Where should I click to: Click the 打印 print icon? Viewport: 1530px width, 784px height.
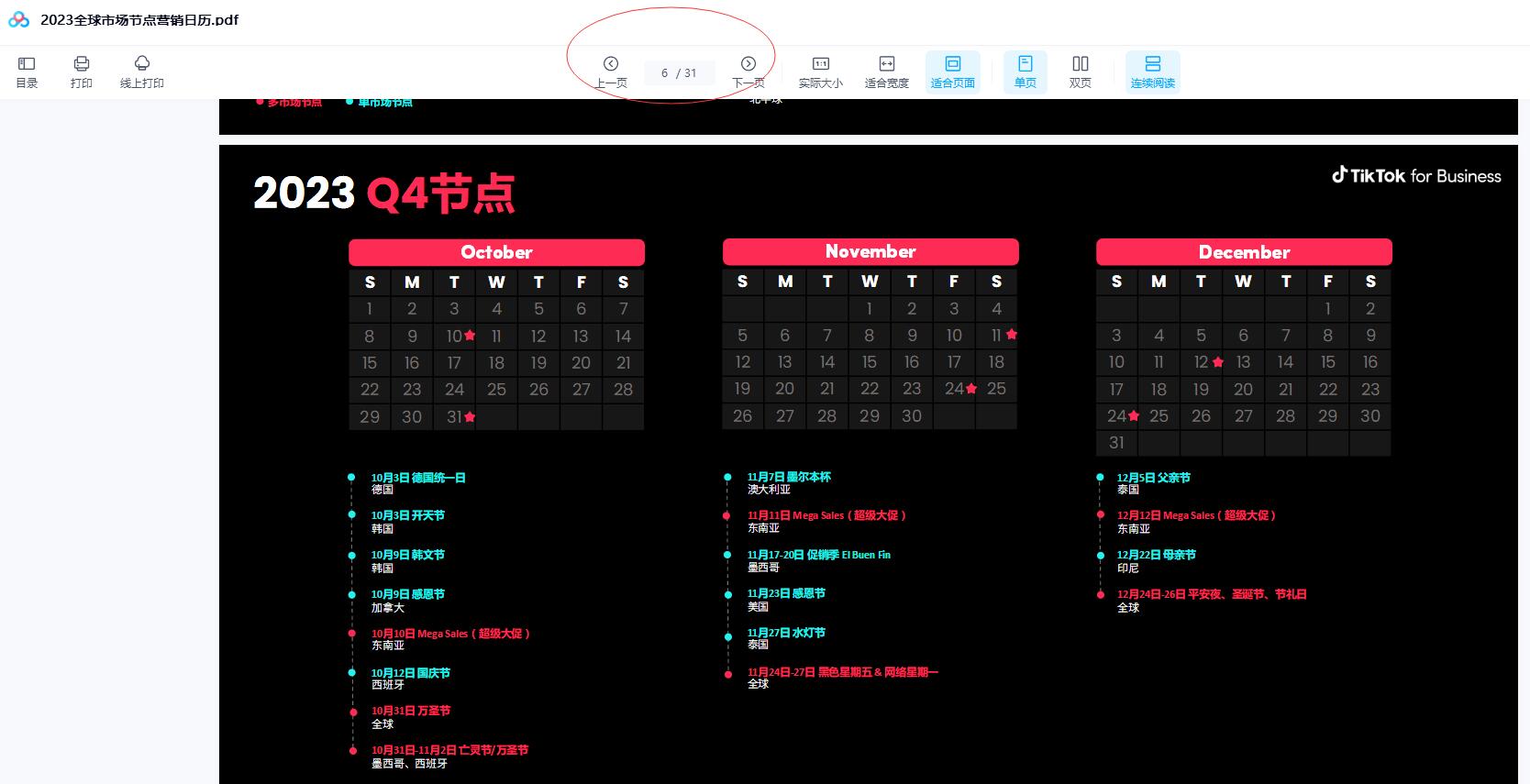click(x=82, y=72)
